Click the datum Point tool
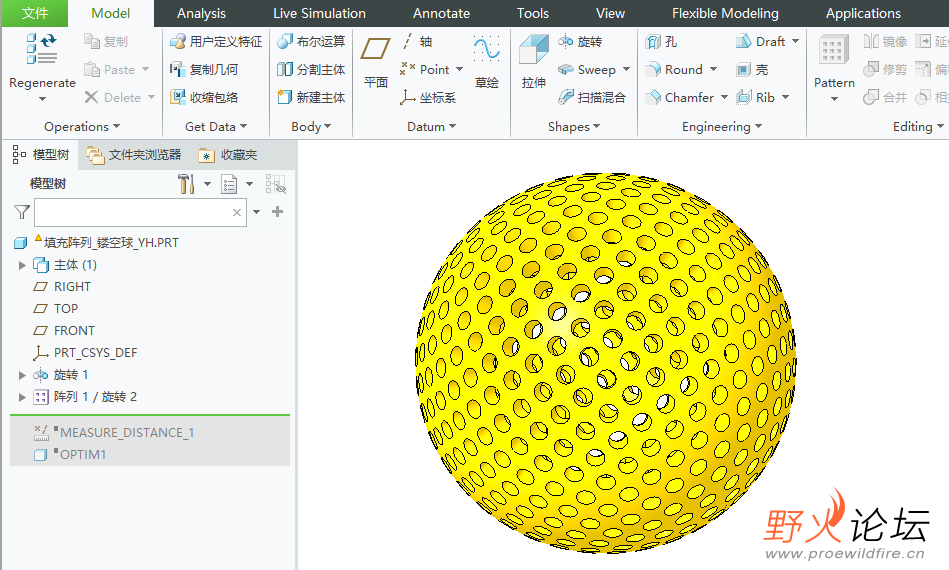Image resolution: width=949 pixels, height=570 pixels. point(425,70)
